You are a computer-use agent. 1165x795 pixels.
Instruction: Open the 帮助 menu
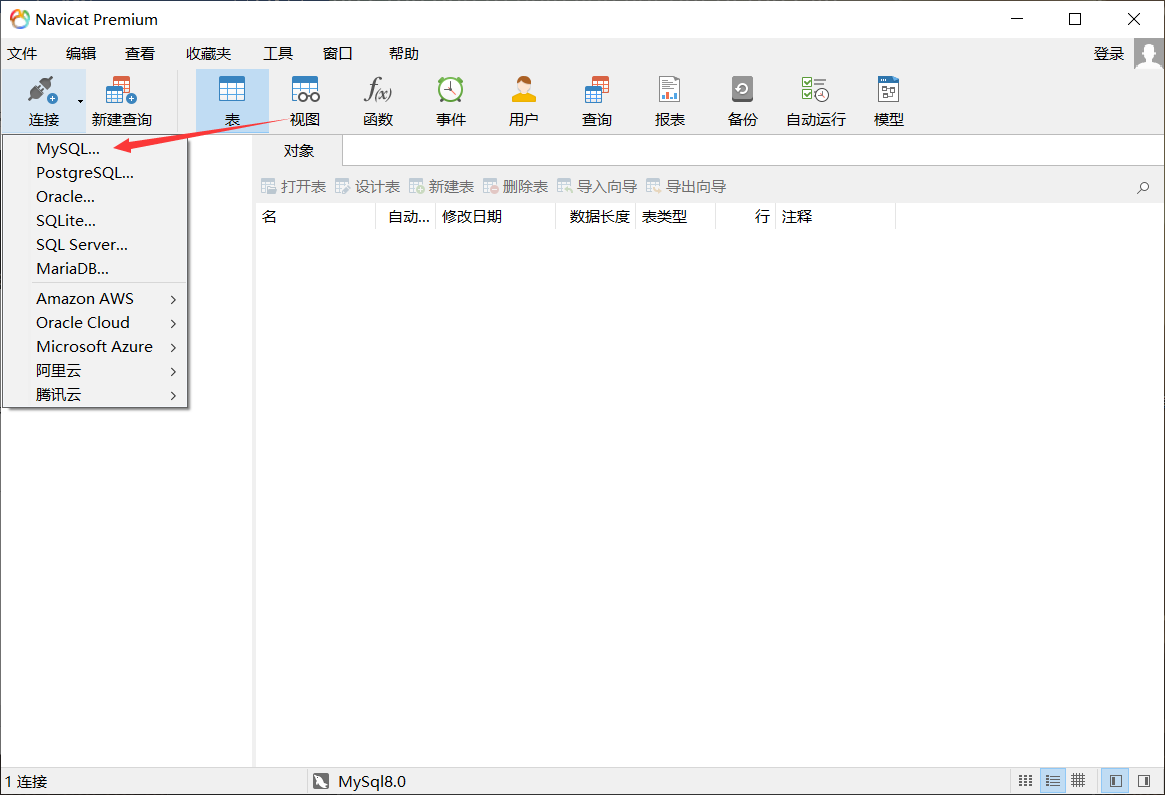click(x=403, y=54)
